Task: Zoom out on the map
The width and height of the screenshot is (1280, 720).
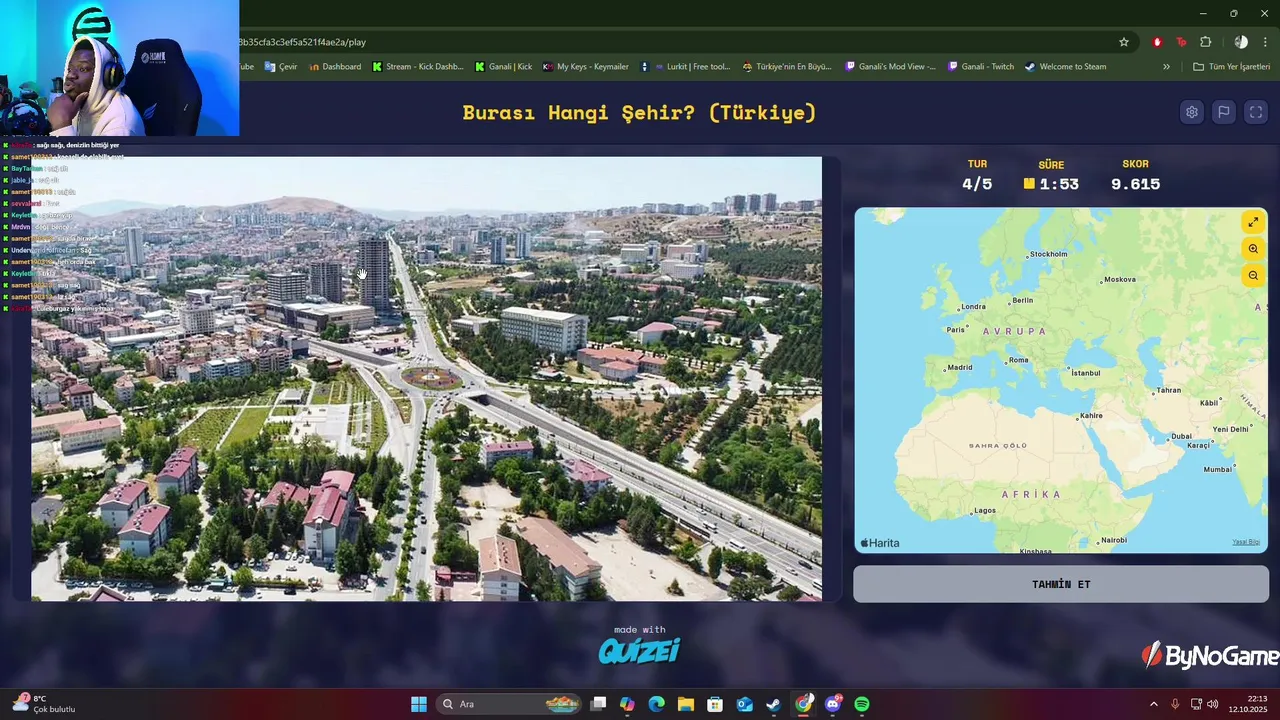Action: pyautogui.click(x=1253, y=275)
